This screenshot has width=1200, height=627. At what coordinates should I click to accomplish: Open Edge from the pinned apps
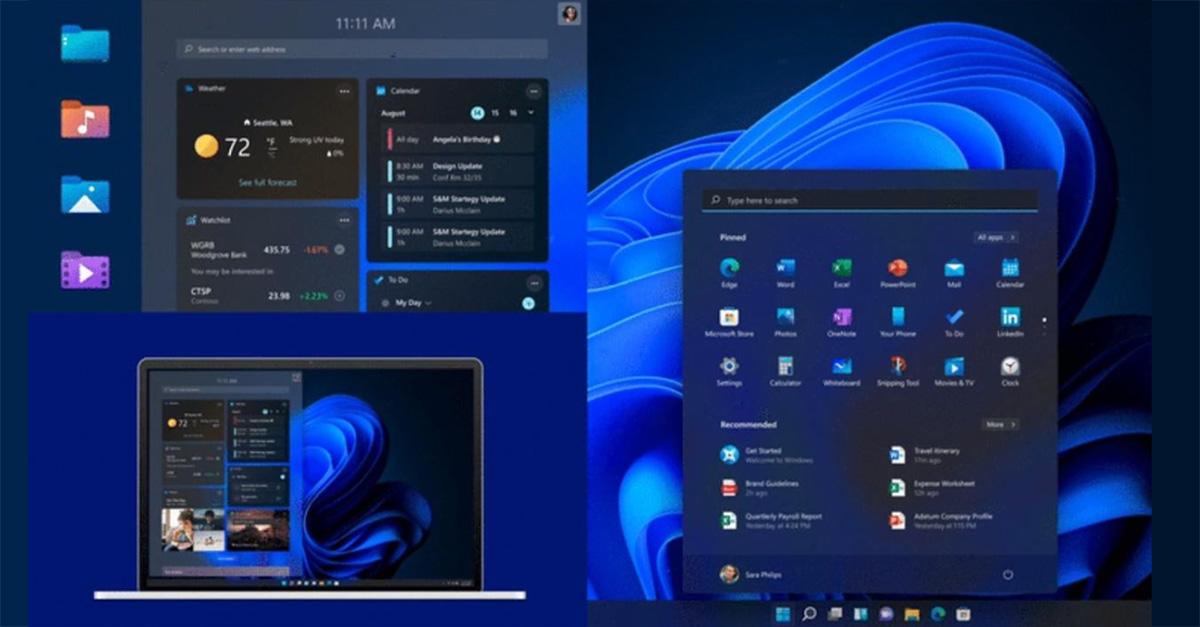[729, 272]
